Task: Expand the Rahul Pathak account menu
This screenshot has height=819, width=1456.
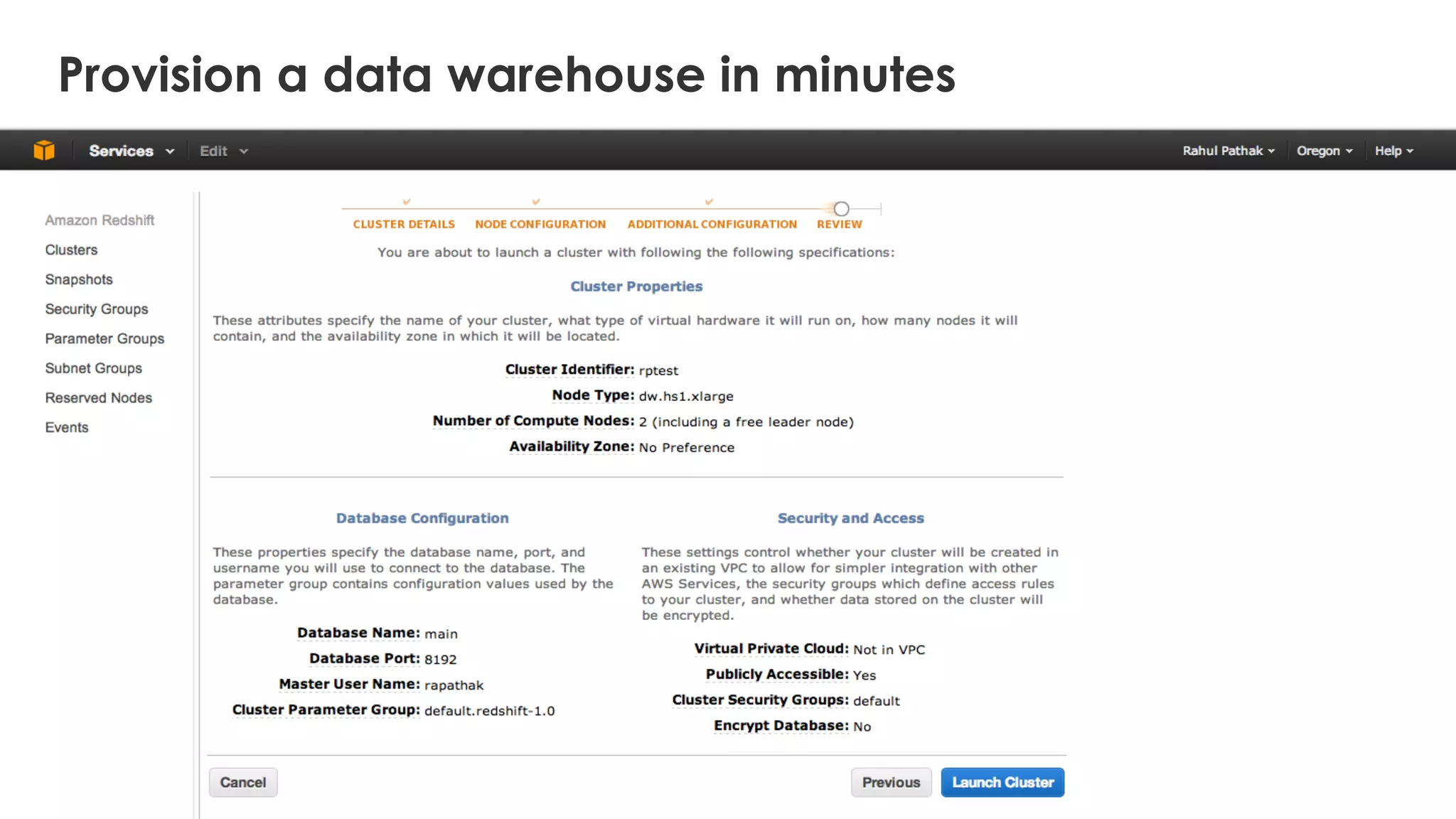Action: pos(1228,151)
